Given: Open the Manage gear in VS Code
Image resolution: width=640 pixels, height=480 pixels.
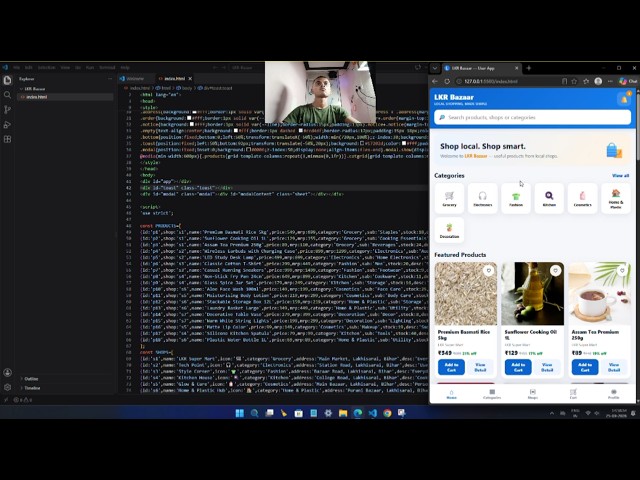Looking at the screenshot, I should click(7, 387).
